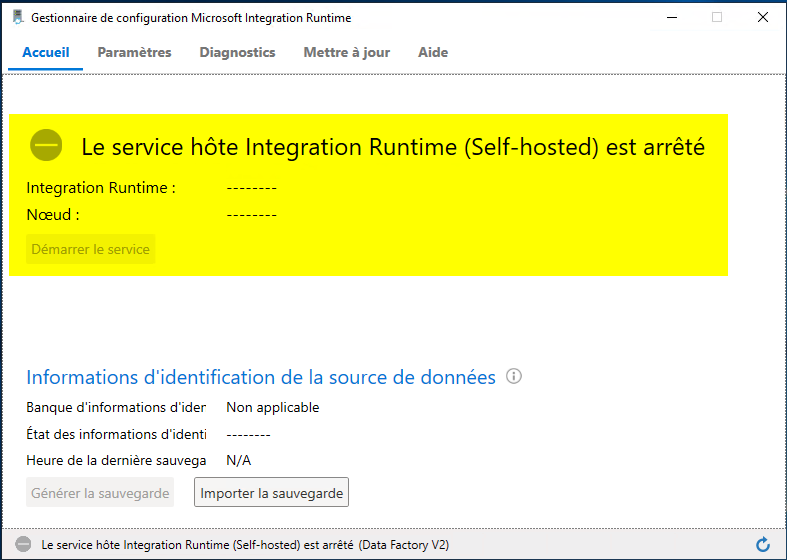Click the info icon beside data source credentials heading
787x560 pixels.
coord(513,376)
